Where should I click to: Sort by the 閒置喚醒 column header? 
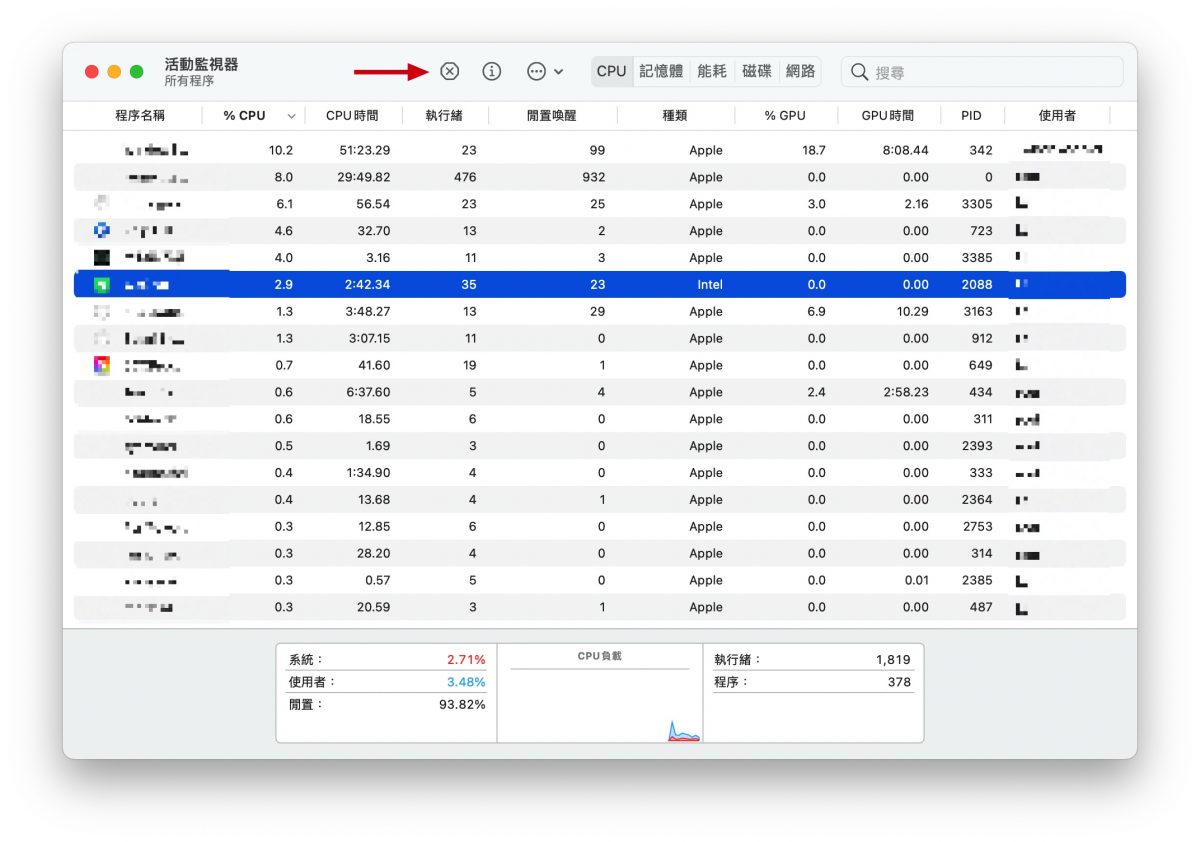(552, 115)
